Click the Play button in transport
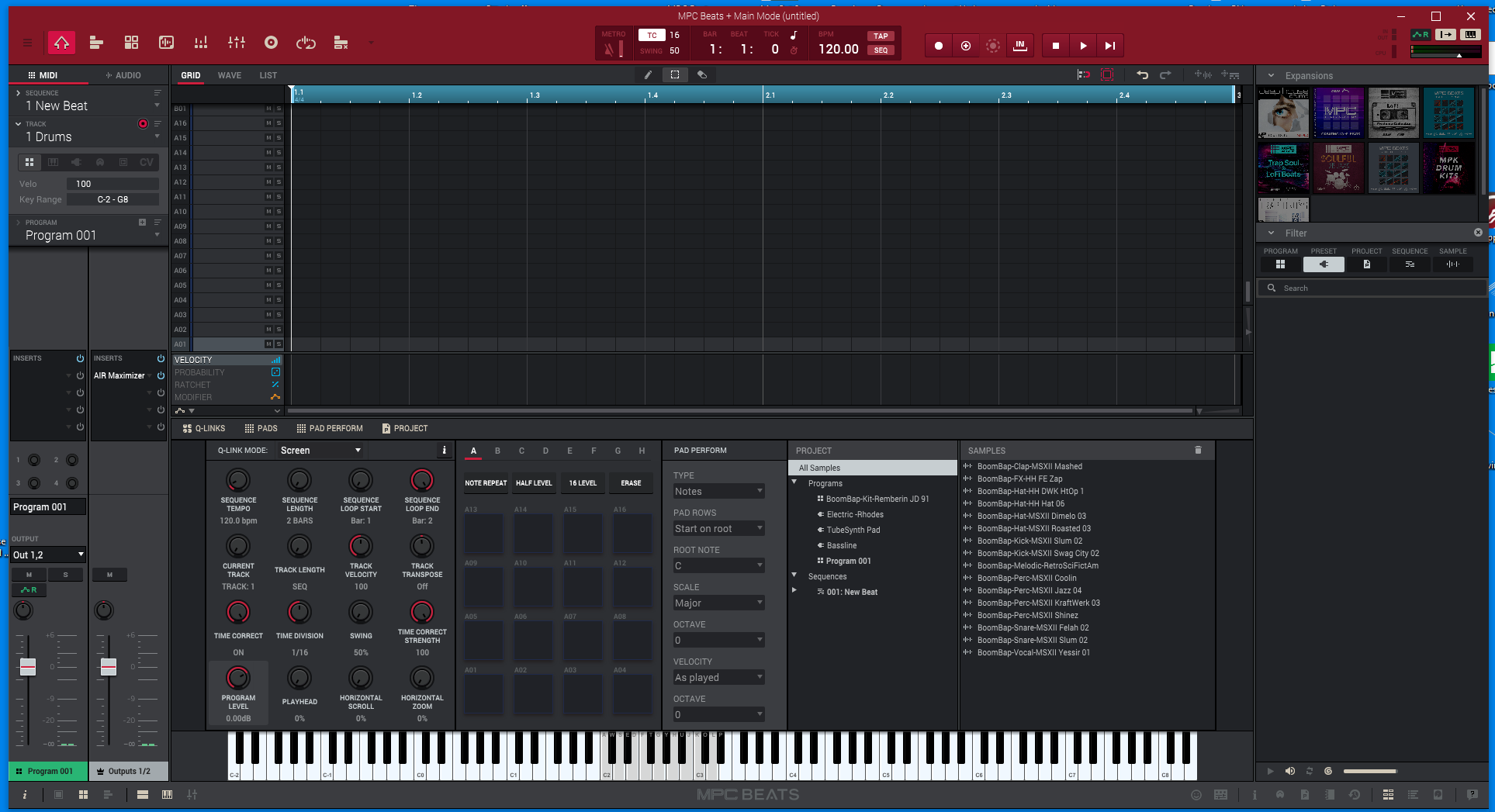The height and width of the screenshot is (812, 1495). [x=1083, y=46]
